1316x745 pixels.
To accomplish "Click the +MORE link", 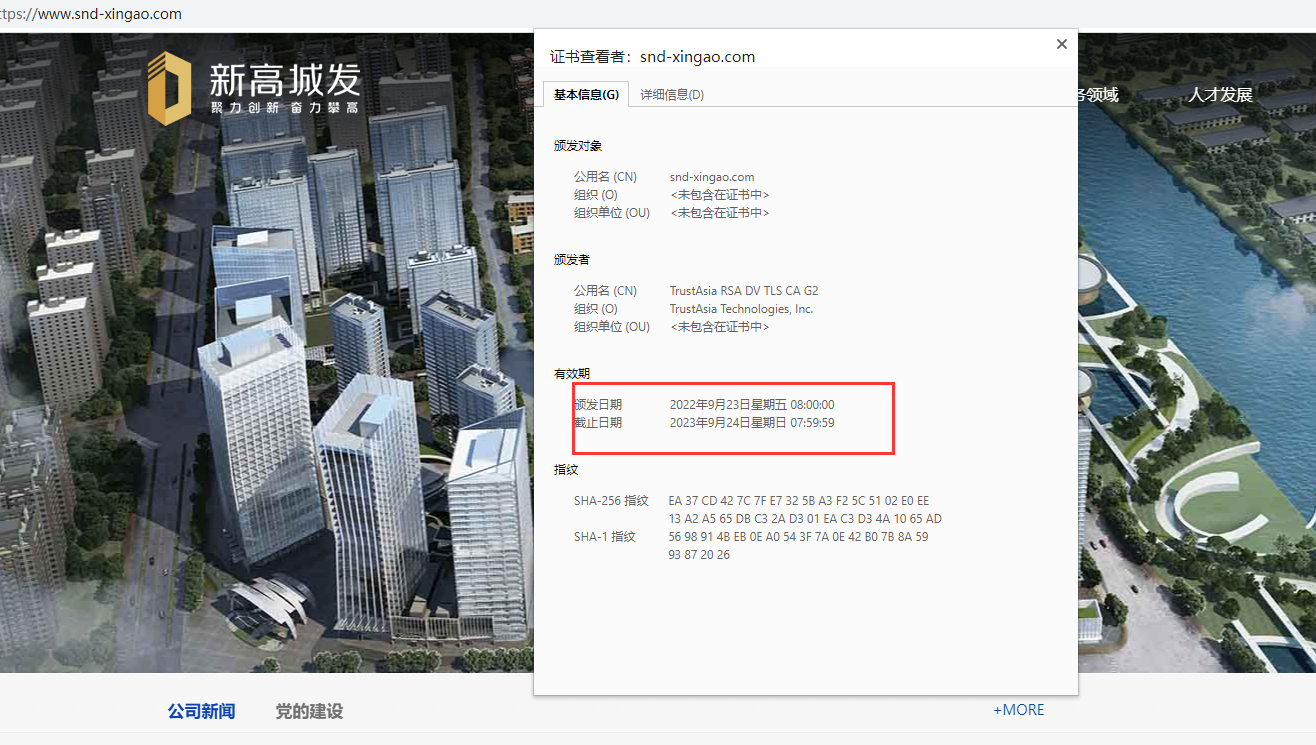I will tap(1018, 709).
